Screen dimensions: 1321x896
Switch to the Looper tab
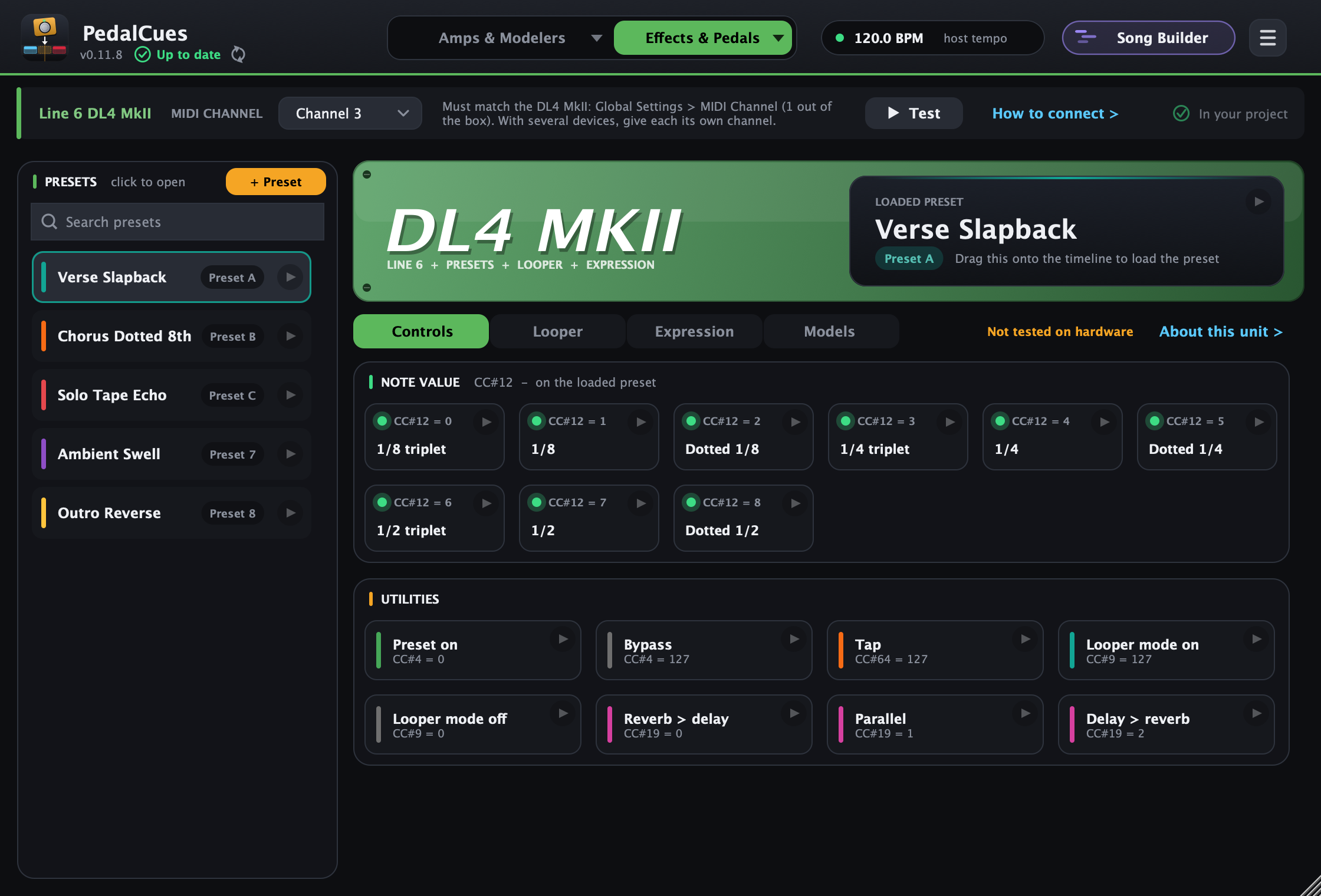pos(557,331)
